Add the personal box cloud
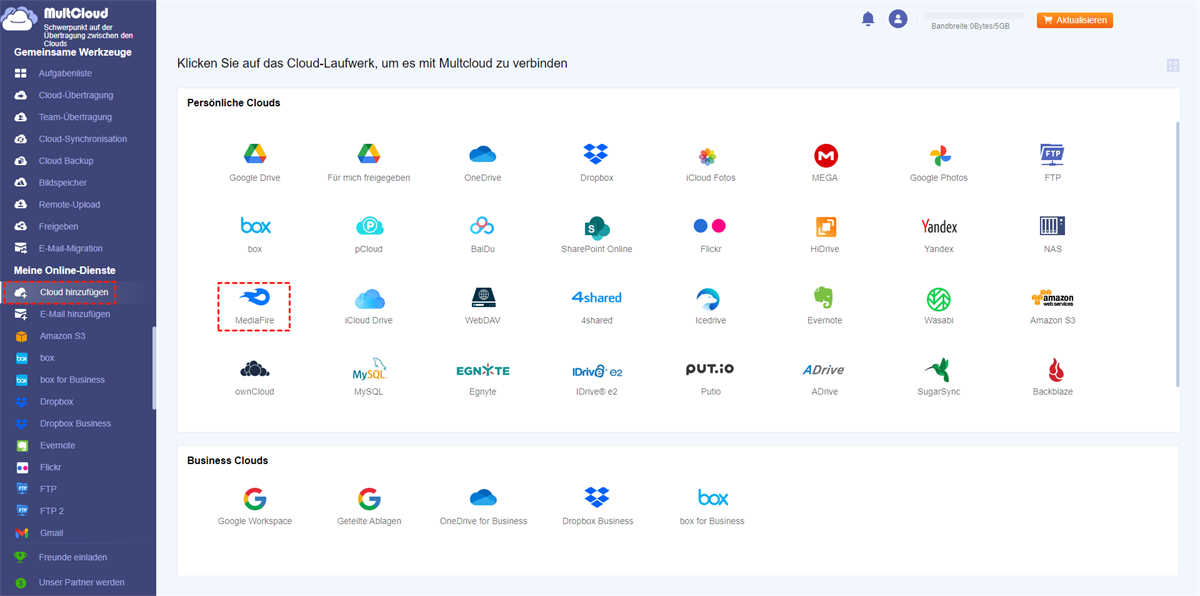This screenshot has height=596, width=1200. point(255,226)
